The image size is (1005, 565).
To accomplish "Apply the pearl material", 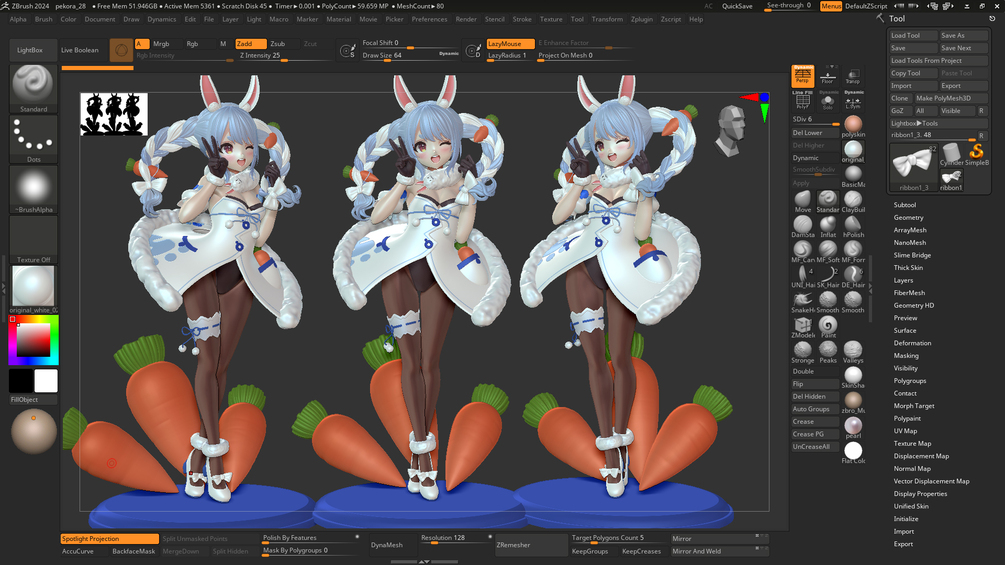I will click(853, 427).
